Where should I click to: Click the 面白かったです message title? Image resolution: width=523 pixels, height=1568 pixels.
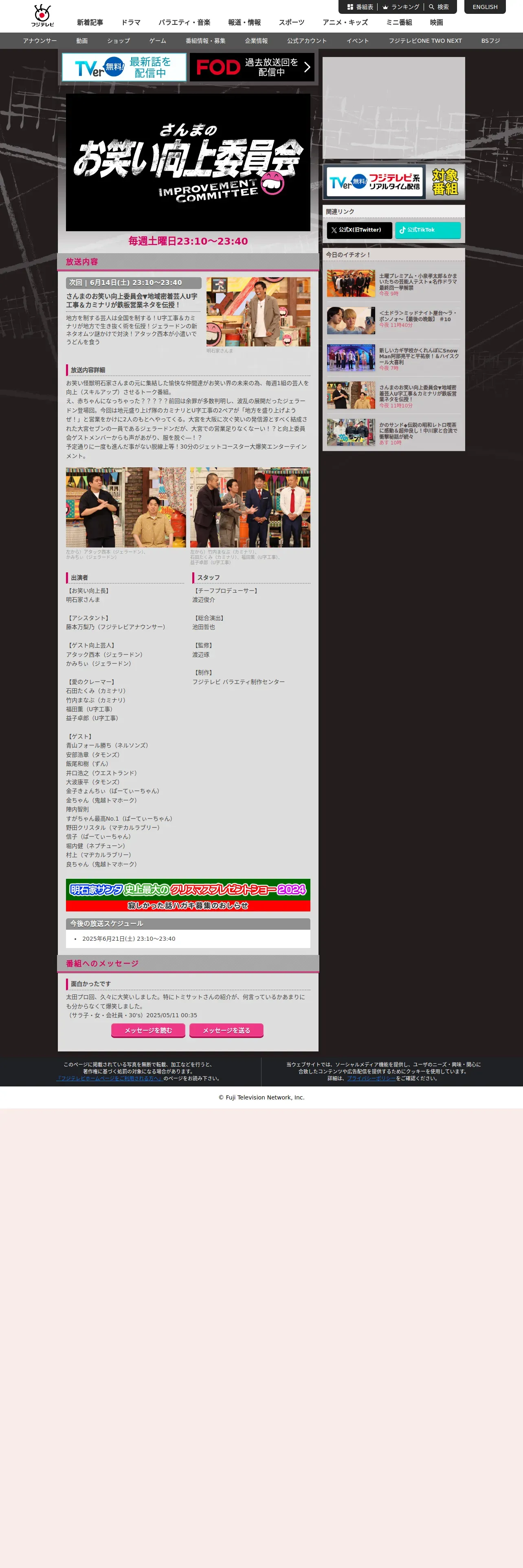(91, 983)
